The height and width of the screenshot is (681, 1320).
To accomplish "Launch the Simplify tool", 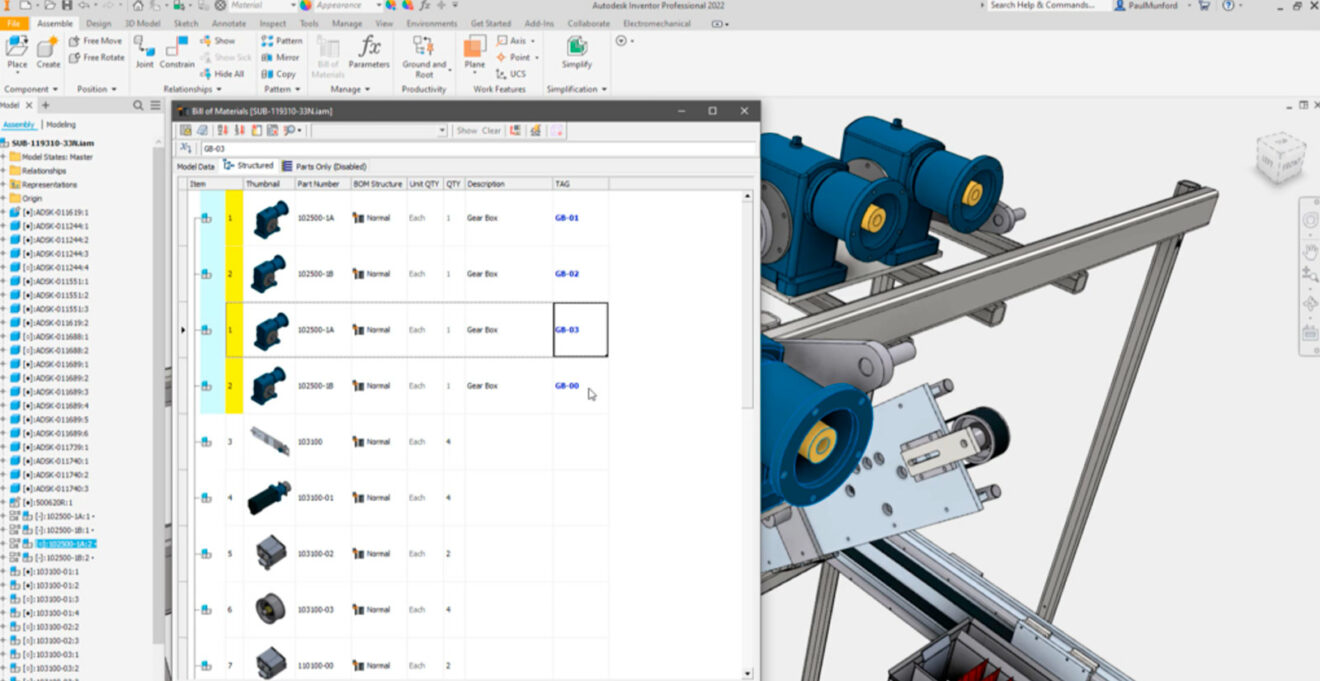I will (576, 52).
